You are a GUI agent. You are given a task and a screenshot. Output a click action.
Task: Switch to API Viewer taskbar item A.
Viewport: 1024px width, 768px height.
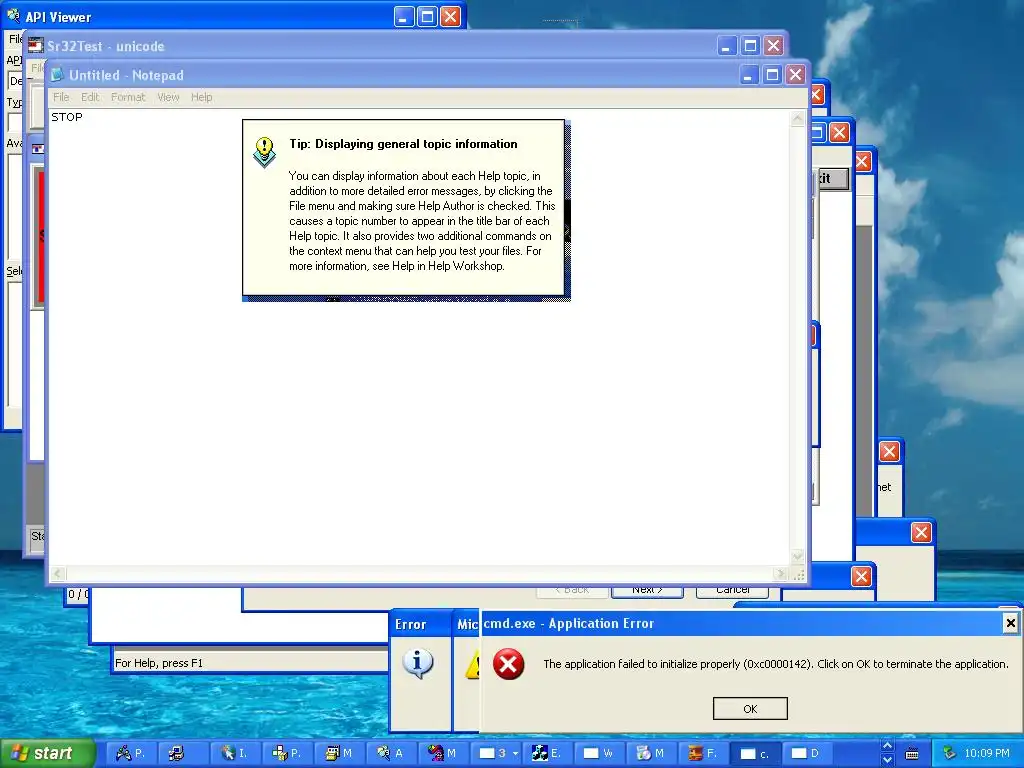click(391, 754)
